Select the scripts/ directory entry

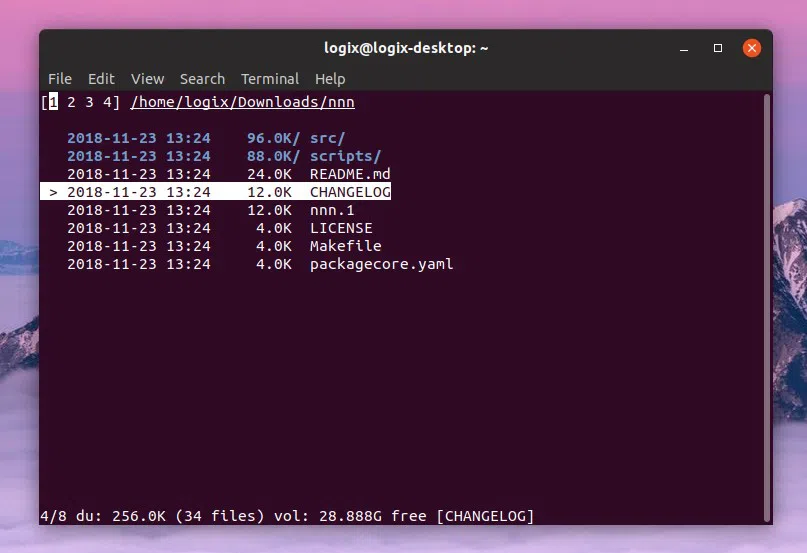point(345,156)
